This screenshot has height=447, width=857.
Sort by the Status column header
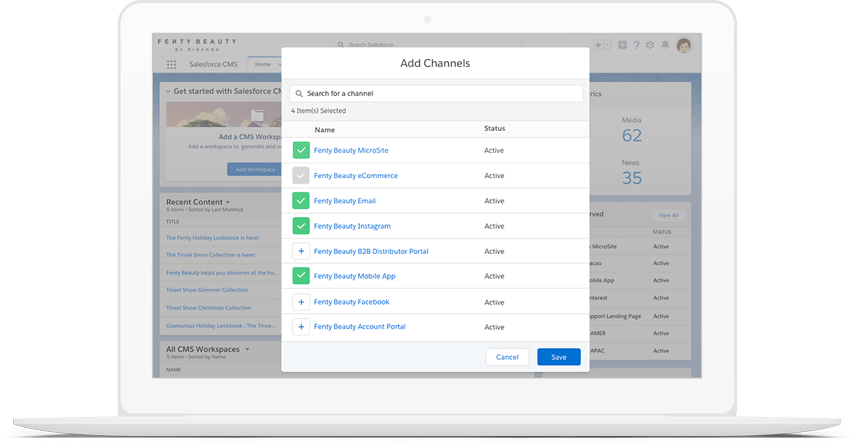495,128
